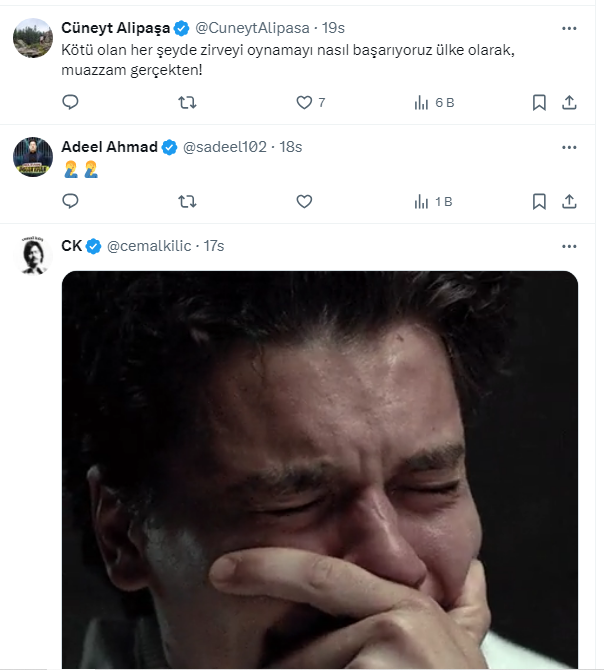
Task: Click Adeel Ahmad's profile avatar
Action: coord(33,156)
